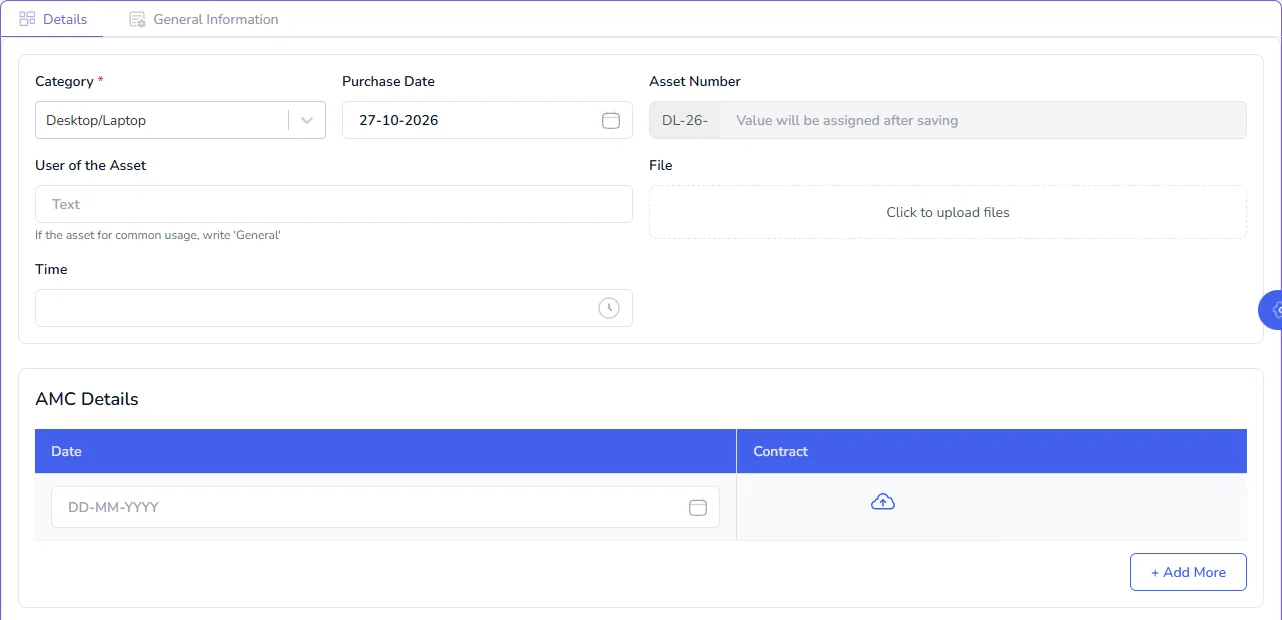Open the Time picker clock icon

(x=609, y=308)
